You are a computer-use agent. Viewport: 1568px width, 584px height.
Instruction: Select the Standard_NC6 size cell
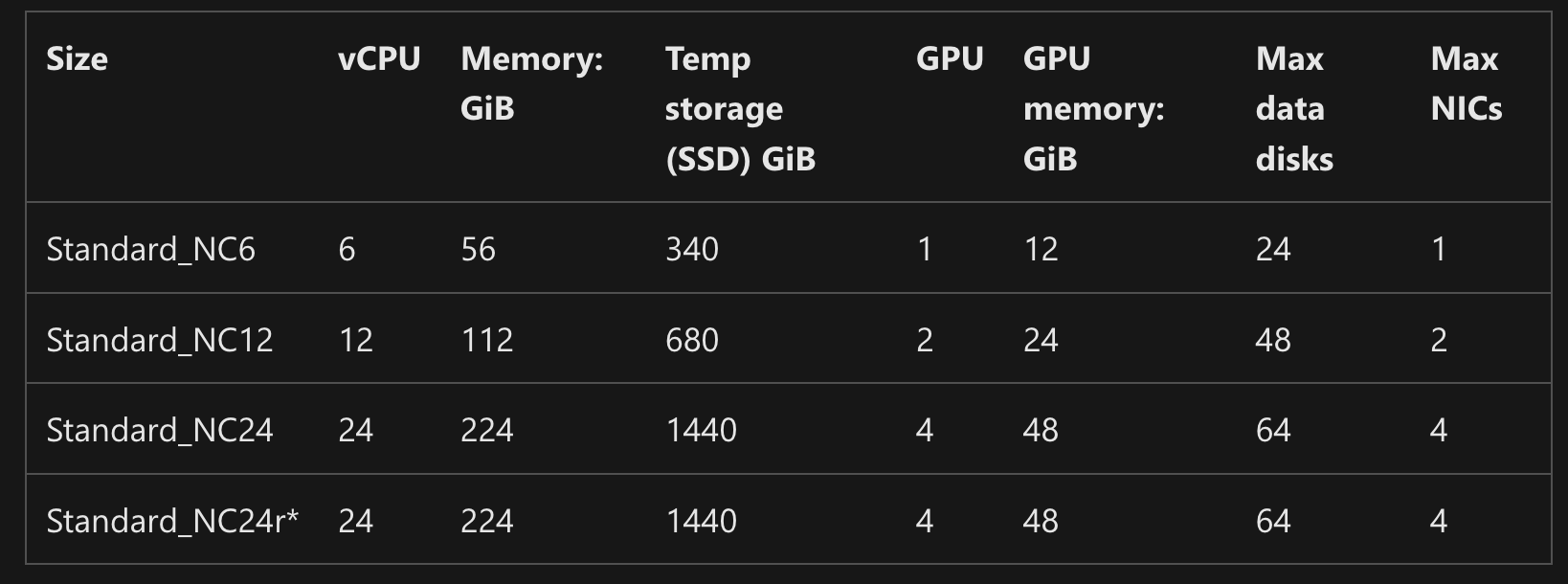click(x=151, y=249)
